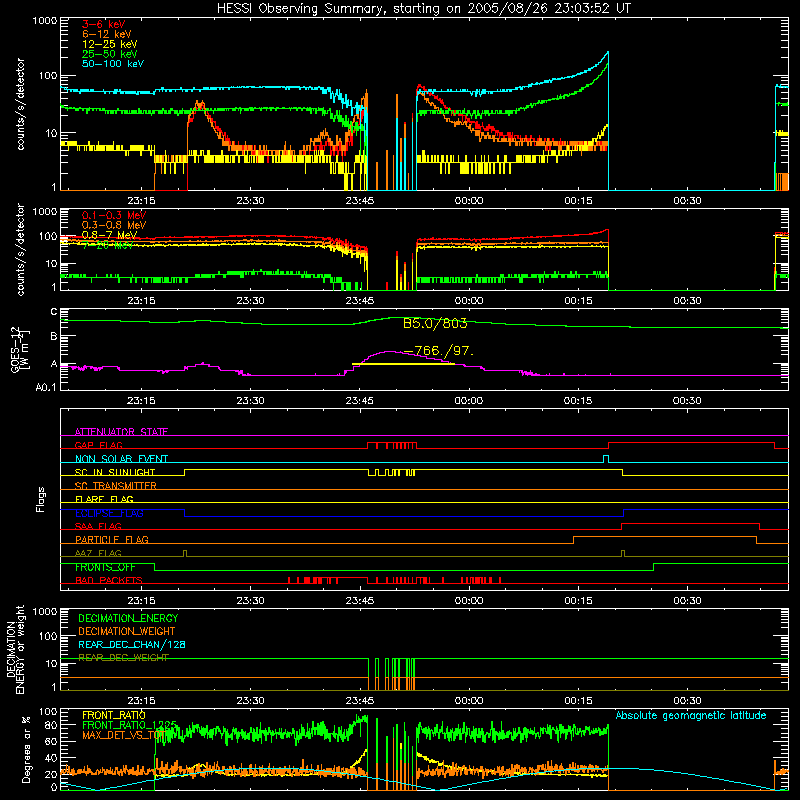Click the 'DECIMATION_WEIGHT' legend label
Image resolution: width=800 pixels, height=800 pixels.
point(127,632)
